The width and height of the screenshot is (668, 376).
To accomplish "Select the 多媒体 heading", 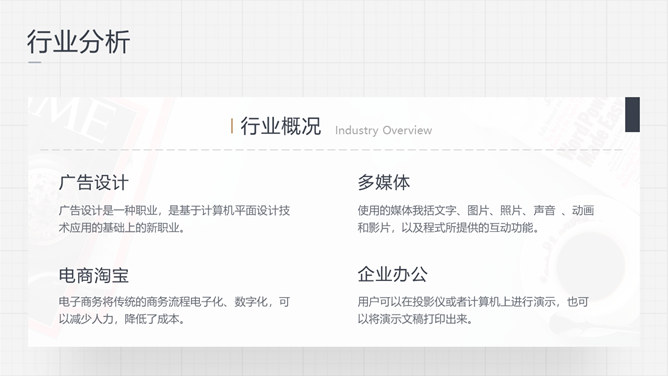I will [x=384, y=182].
